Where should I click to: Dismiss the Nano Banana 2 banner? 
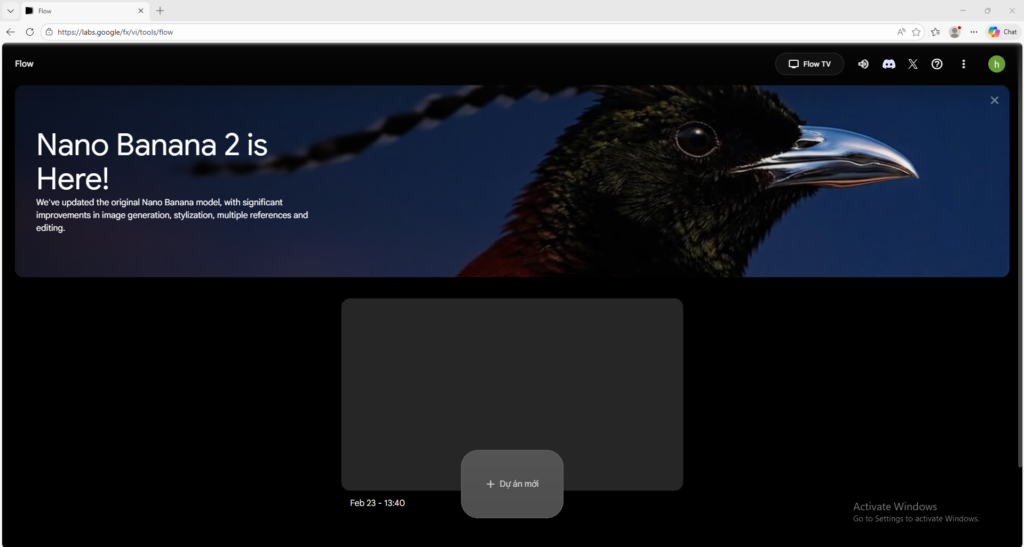click(x=994, y=100)
